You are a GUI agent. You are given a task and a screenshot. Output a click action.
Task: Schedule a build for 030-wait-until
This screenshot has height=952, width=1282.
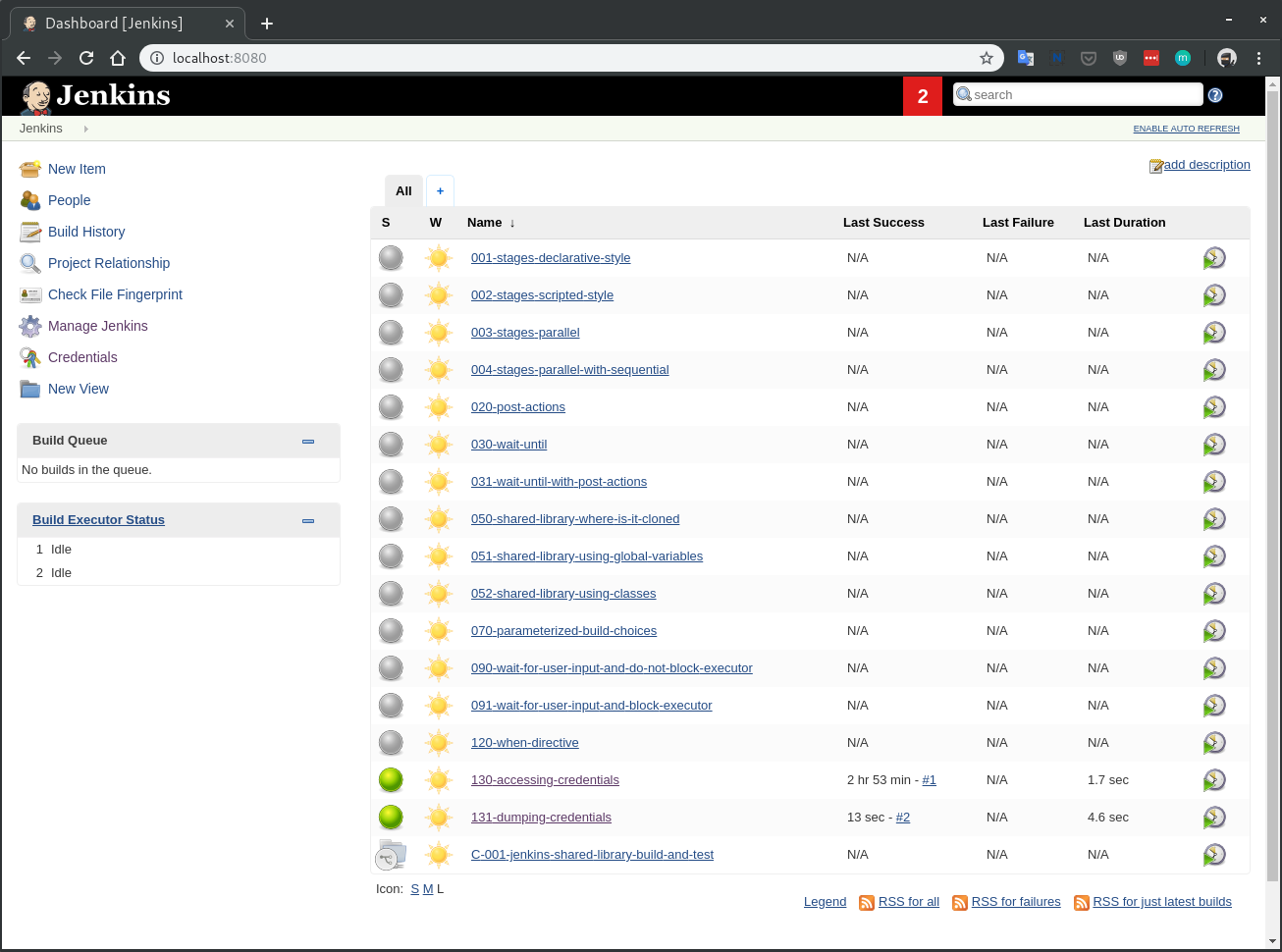(x=1214, y=445)
